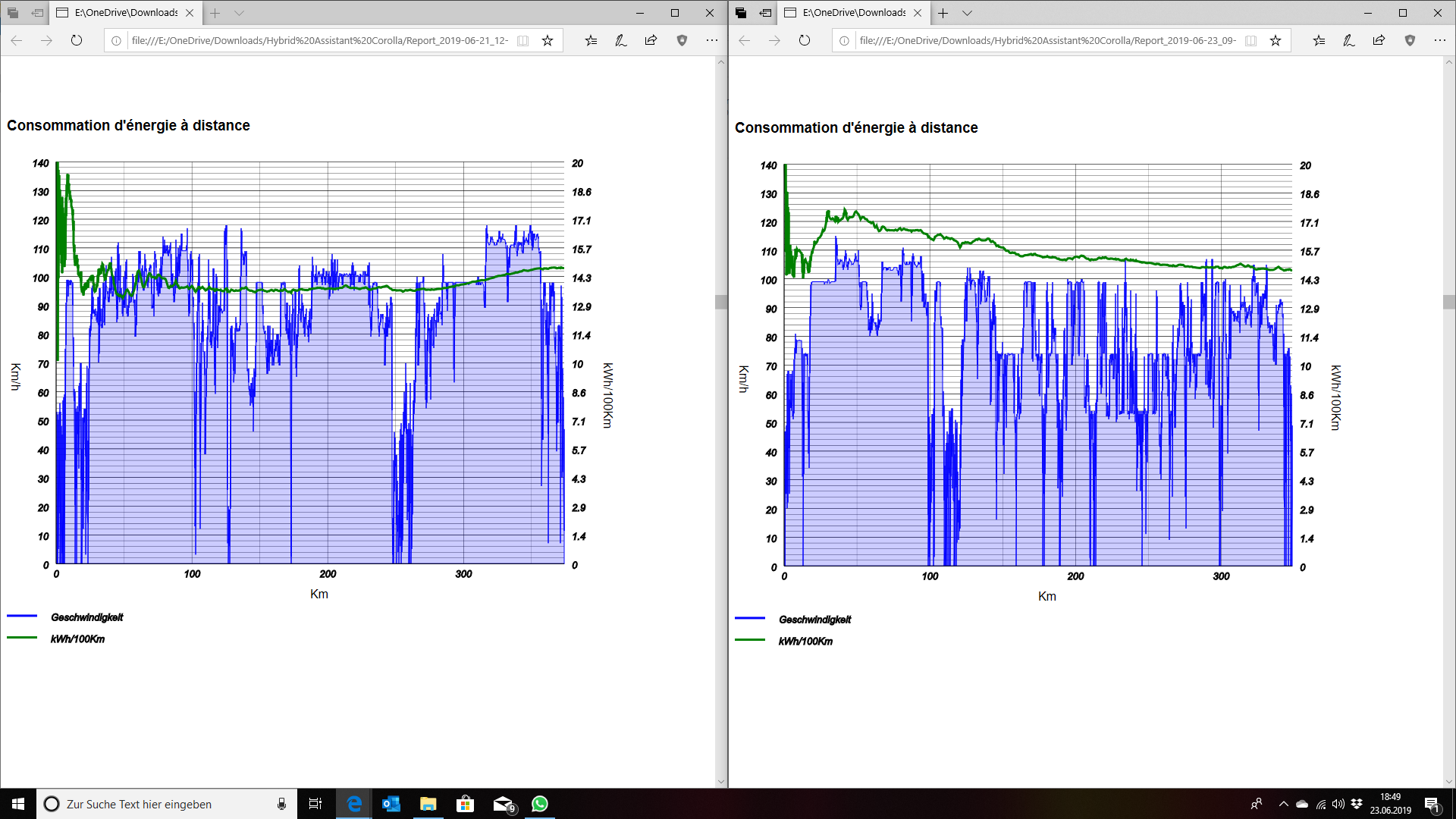Add notes with pen icon in left window
Image resolution: width=1456 pixels, height=819 pixels.
(x=621, y=41)
